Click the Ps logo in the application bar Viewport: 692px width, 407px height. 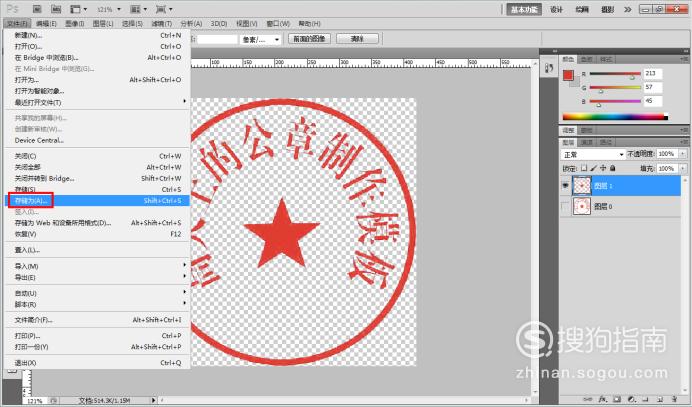pos(13,9)
